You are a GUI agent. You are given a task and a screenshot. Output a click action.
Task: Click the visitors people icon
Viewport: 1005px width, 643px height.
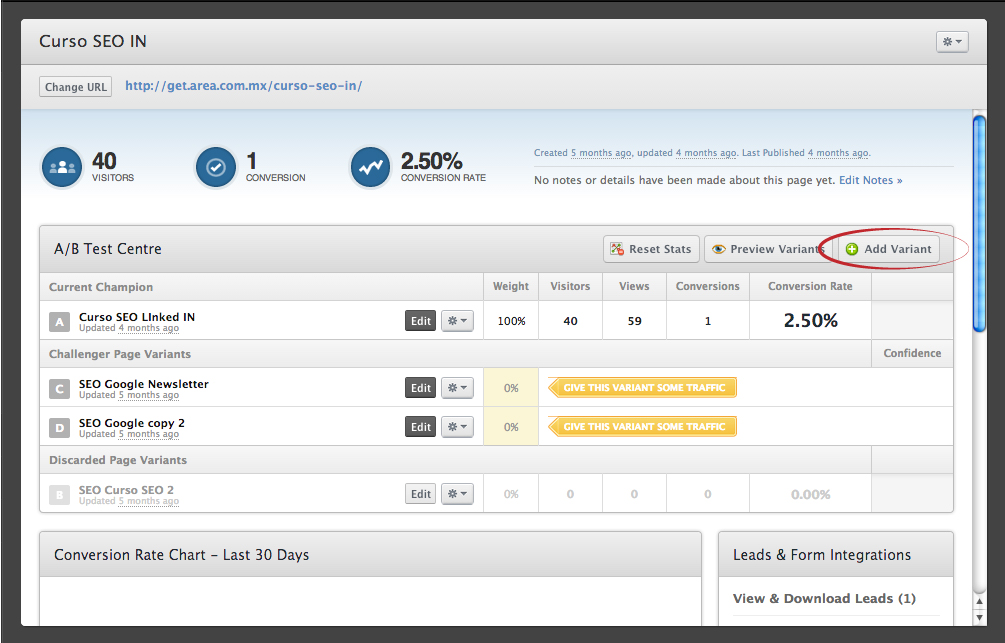coord(62,167)
